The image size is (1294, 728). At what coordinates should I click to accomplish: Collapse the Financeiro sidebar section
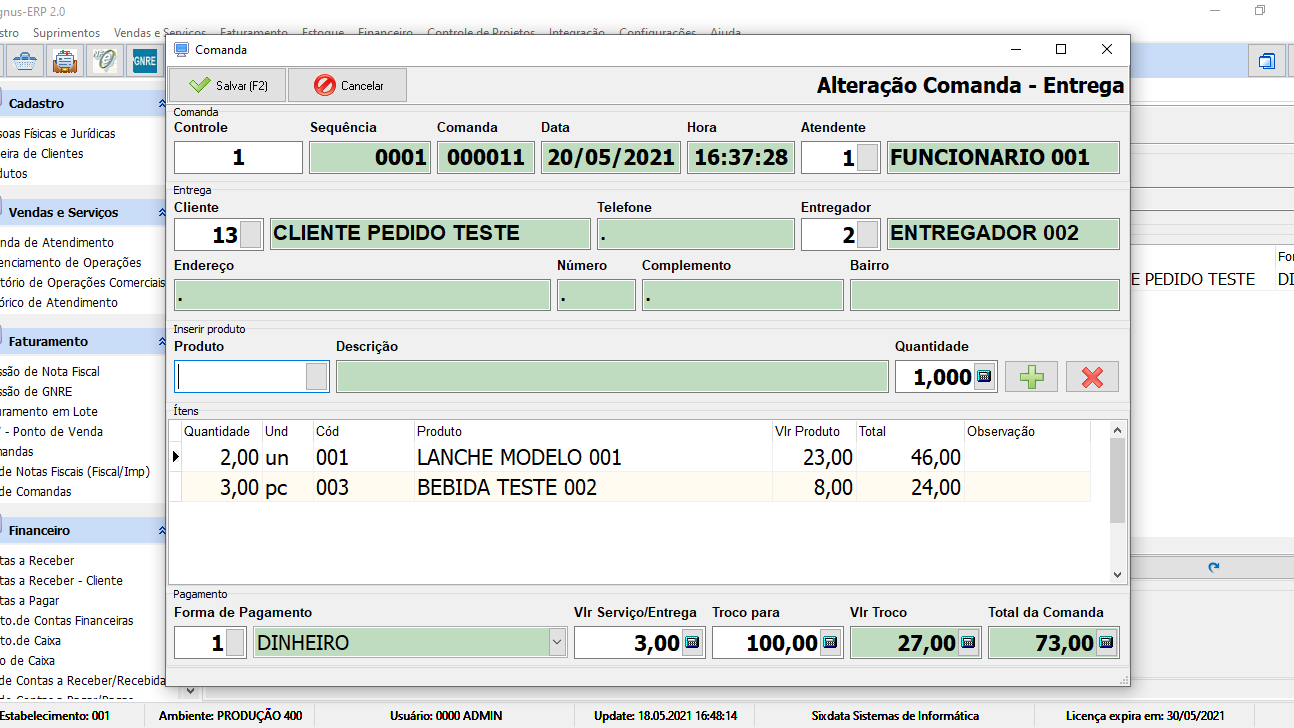point(162,530)
